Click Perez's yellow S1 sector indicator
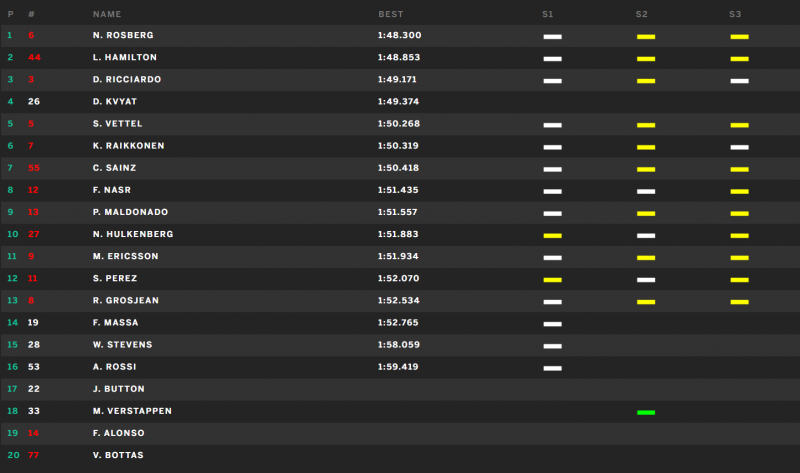The image size is (800, 473). [553, 280]
